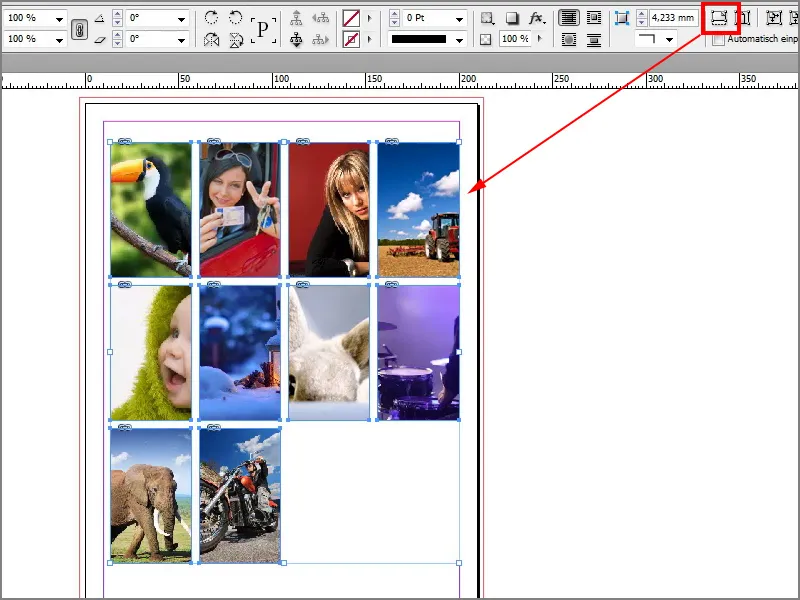Click the effects target object icon
Image resolution: width=800 pixels, height=600 pixels.
487,18
